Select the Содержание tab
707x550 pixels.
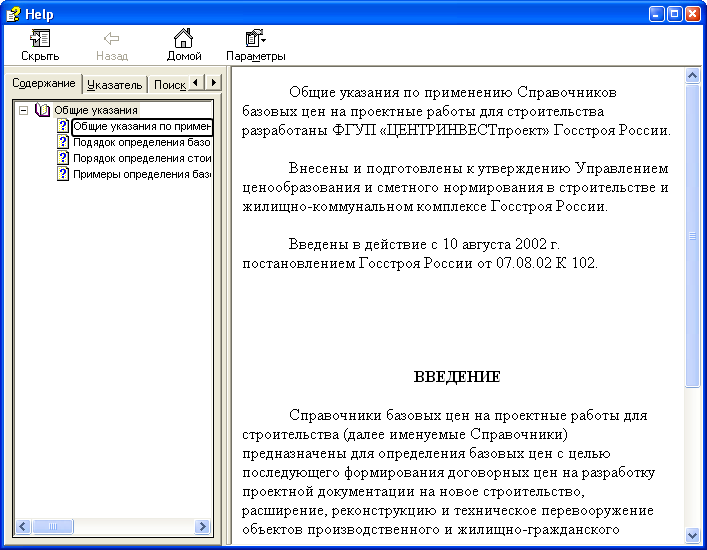tap(43, 83)
